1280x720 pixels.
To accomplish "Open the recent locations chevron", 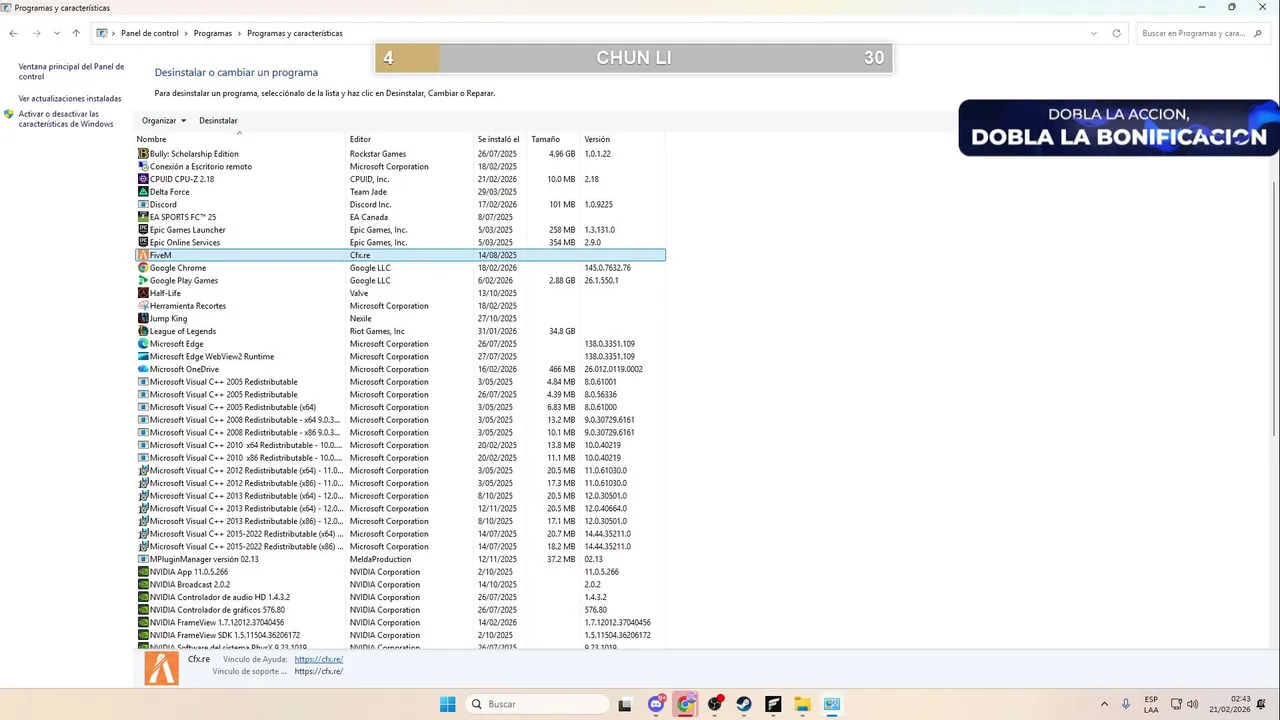I will 57,33.
